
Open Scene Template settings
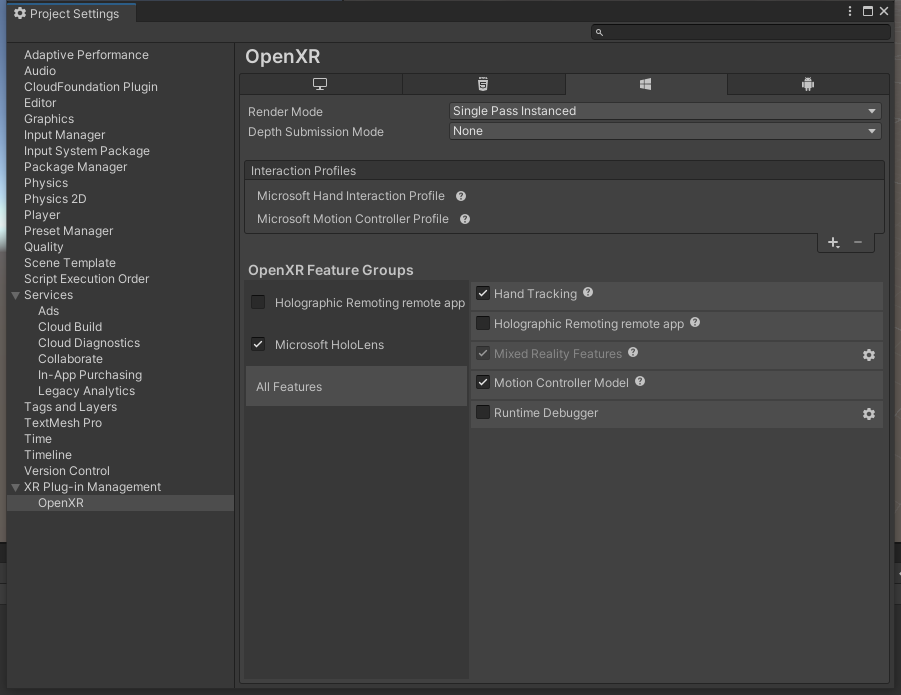70,262
